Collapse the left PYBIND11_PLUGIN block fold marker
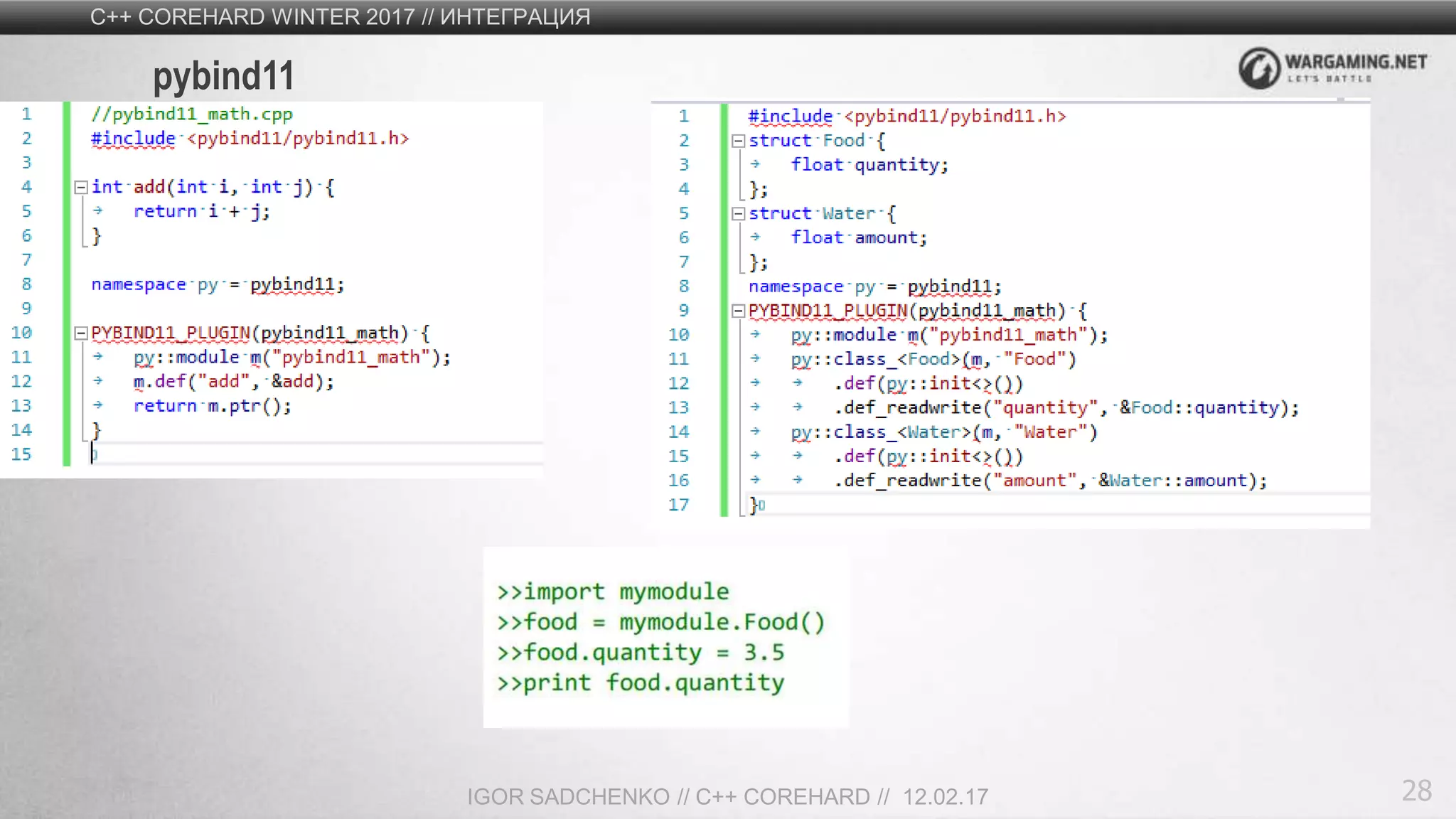Screen dimensions: 1456x819 coord(81,333)
